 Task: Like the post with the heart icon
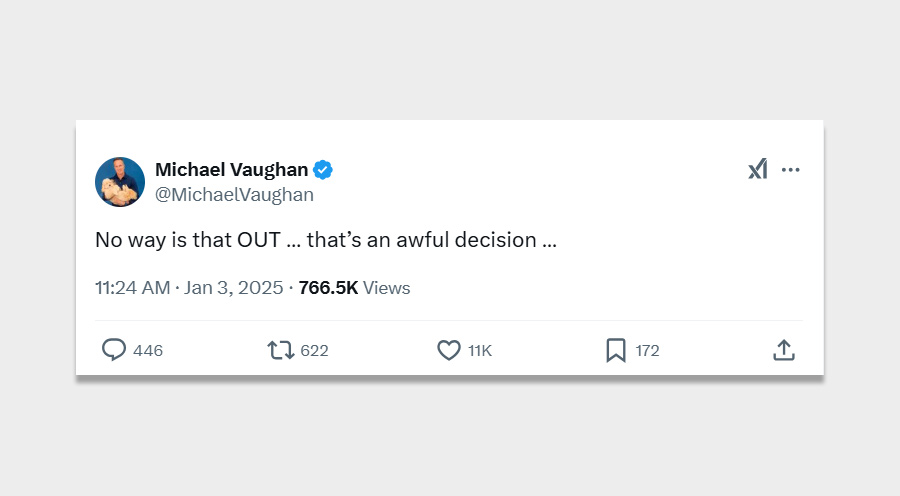click(449, 350)
